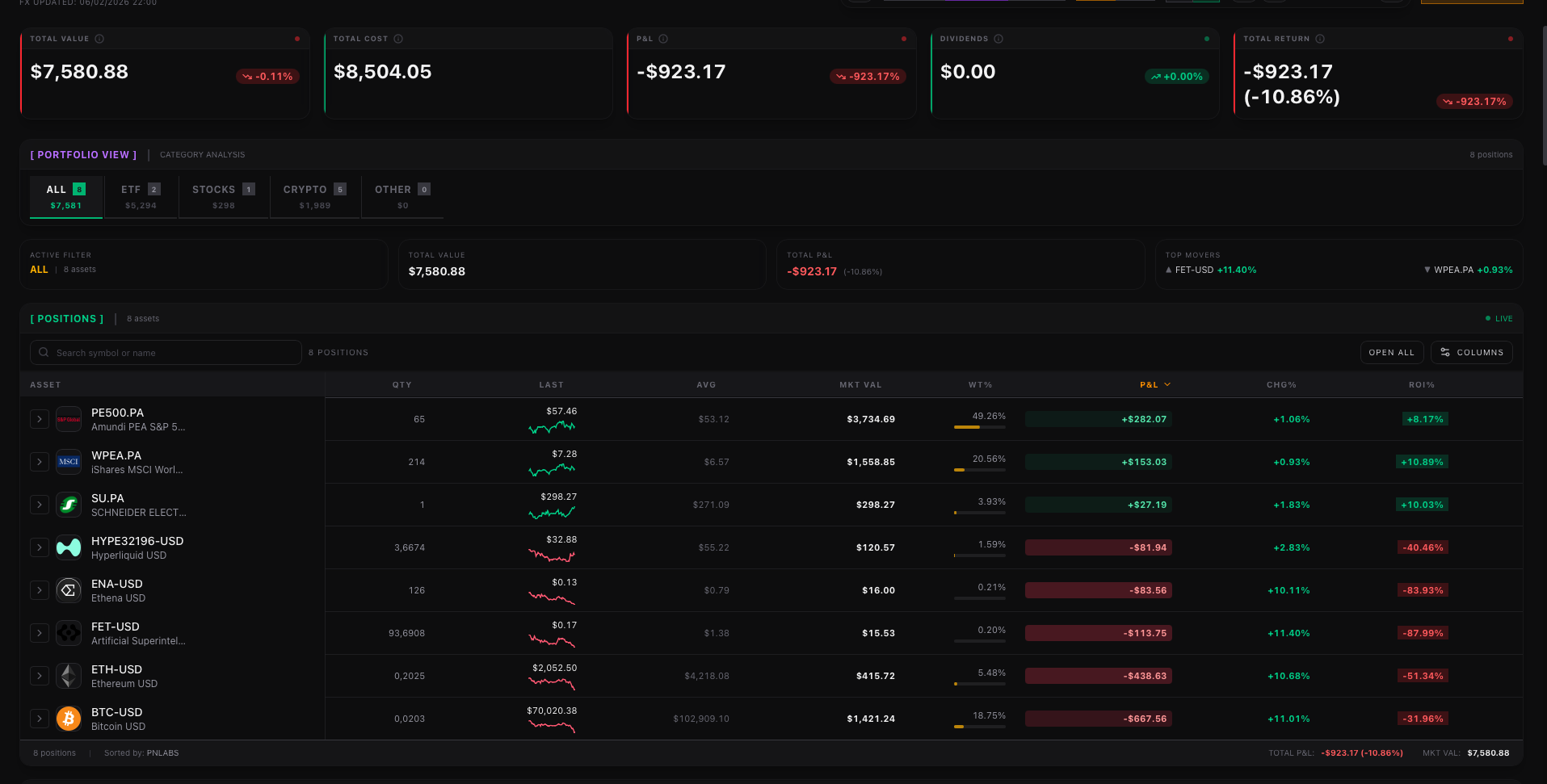
Task: Click the Bitcoin logo next to BTC-USD
Action: (x=69, y=719)
